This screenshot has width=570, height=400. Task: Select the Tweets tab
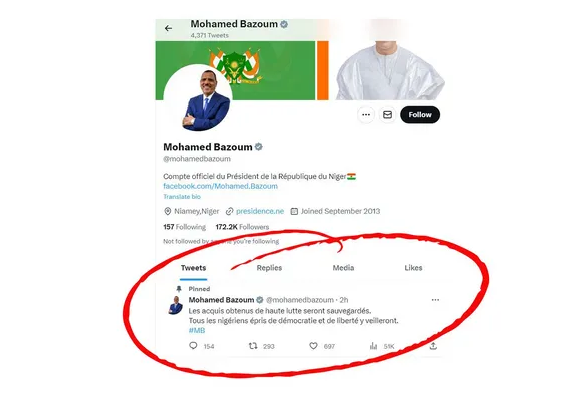pyautogui.click(x=193, y=268)
